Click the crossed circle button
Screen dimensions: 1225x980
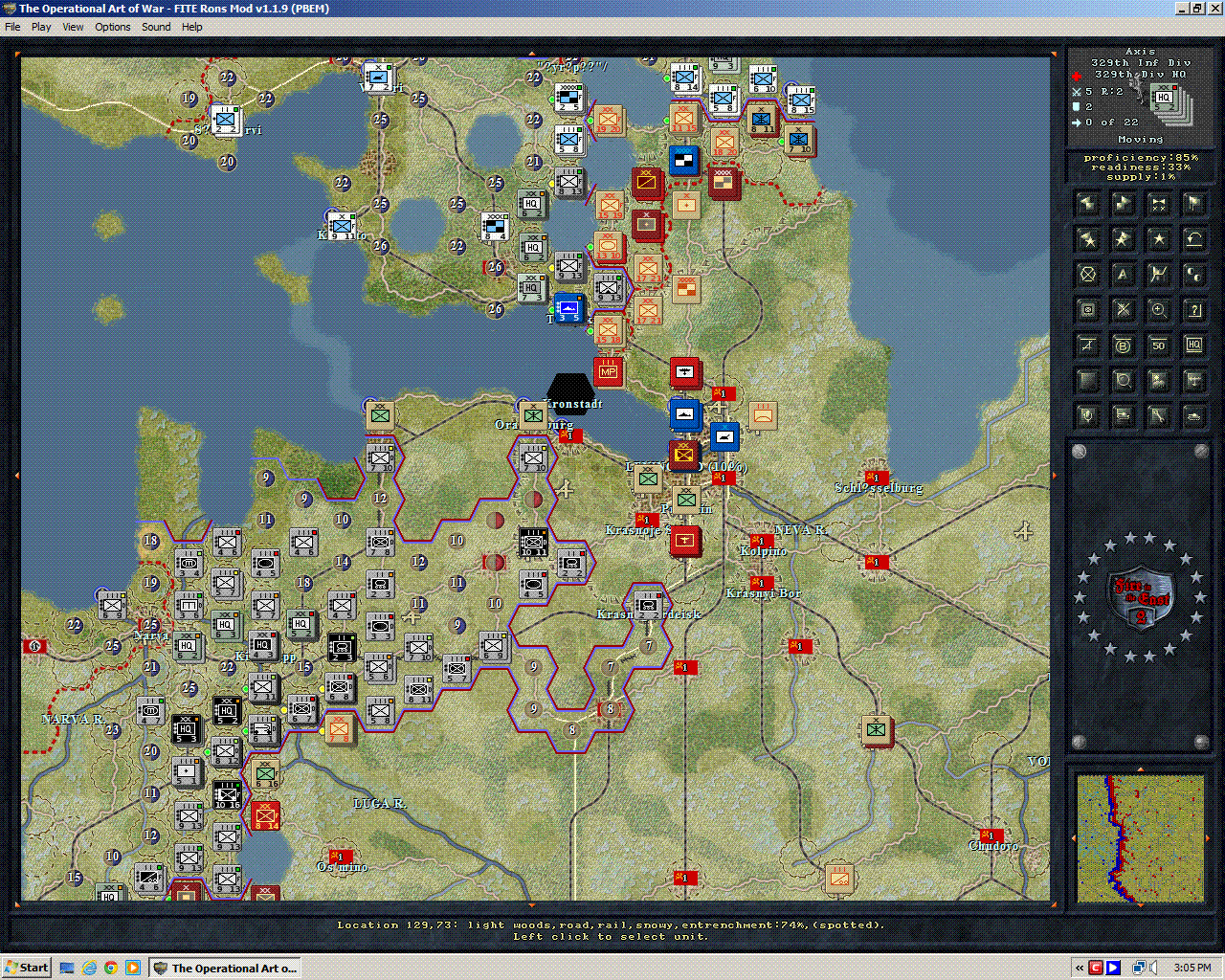coord(1087,275)
